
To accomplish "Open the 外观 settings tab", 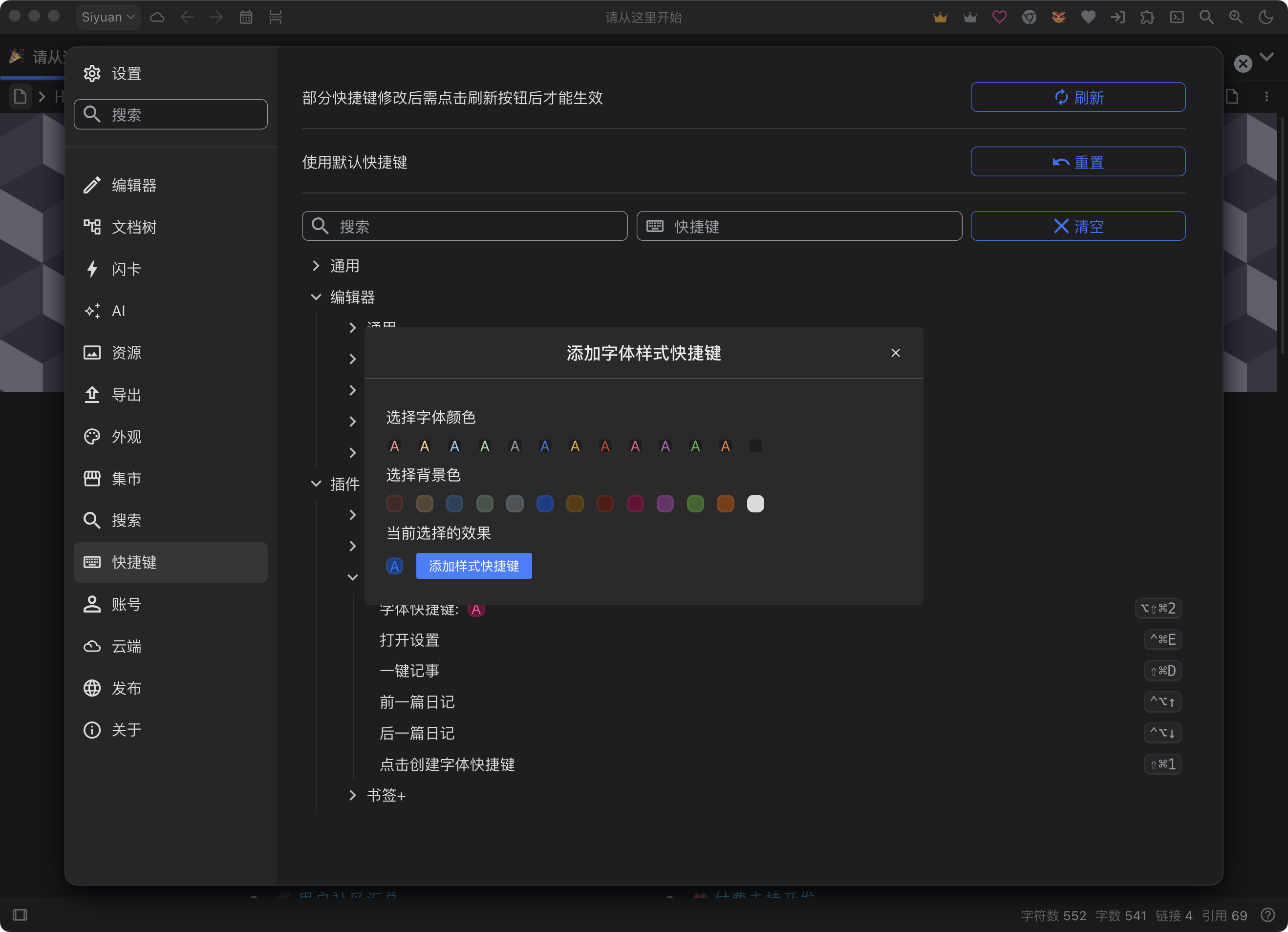I will click(x=126, y=437).
